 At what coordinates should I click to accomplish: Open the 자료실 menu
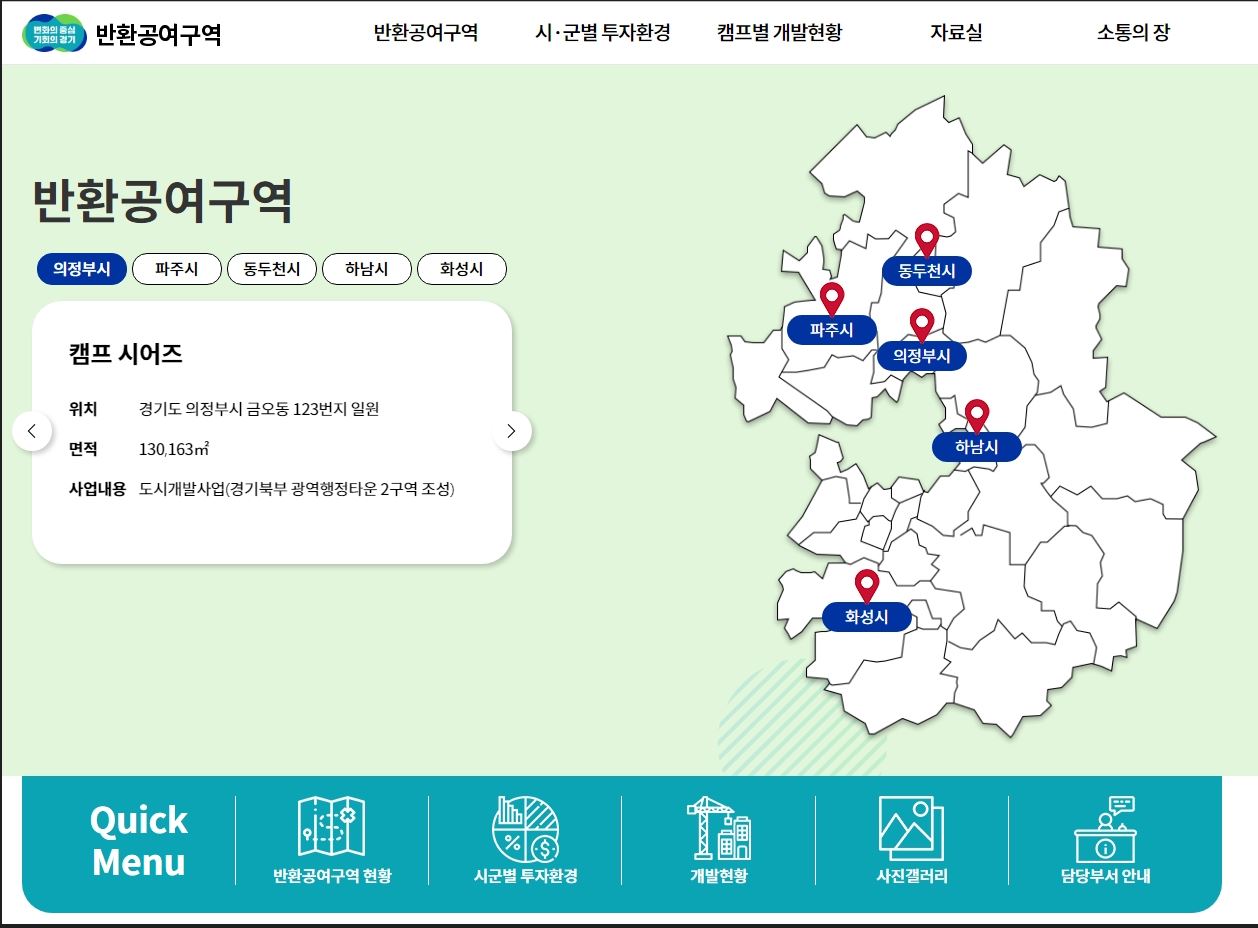click(x=956, y=33)
